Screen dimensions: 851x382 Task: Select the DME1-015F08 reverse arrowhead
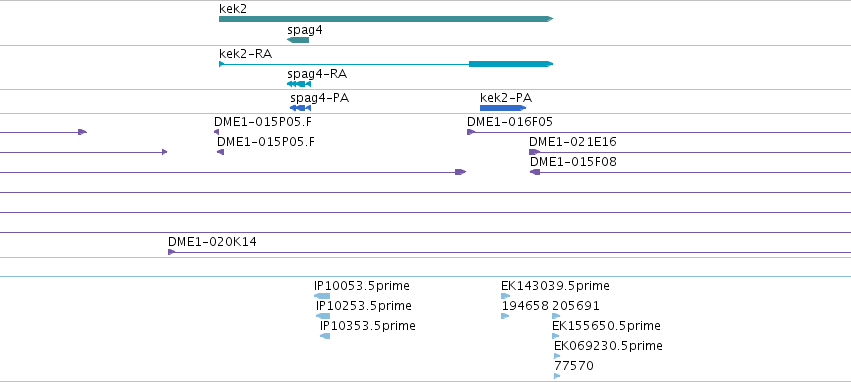coord(535,172)
